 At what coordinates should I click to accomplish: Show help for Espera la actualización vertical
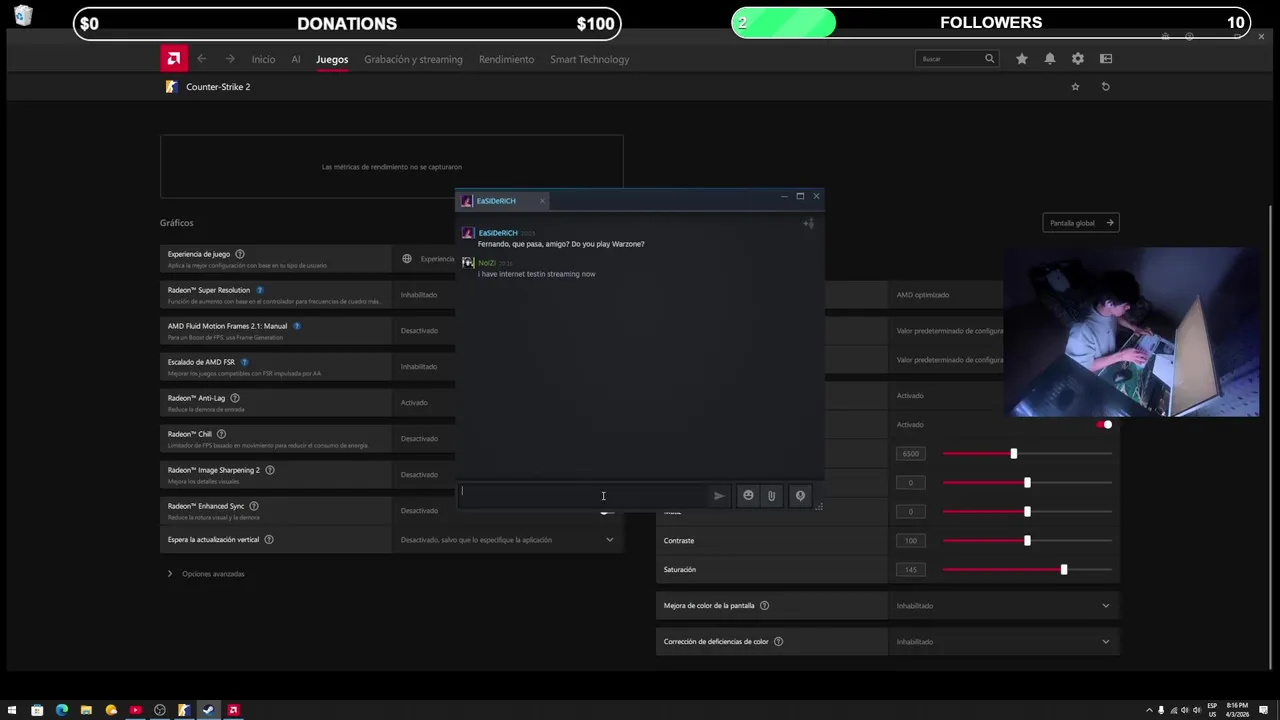(269, 540)
